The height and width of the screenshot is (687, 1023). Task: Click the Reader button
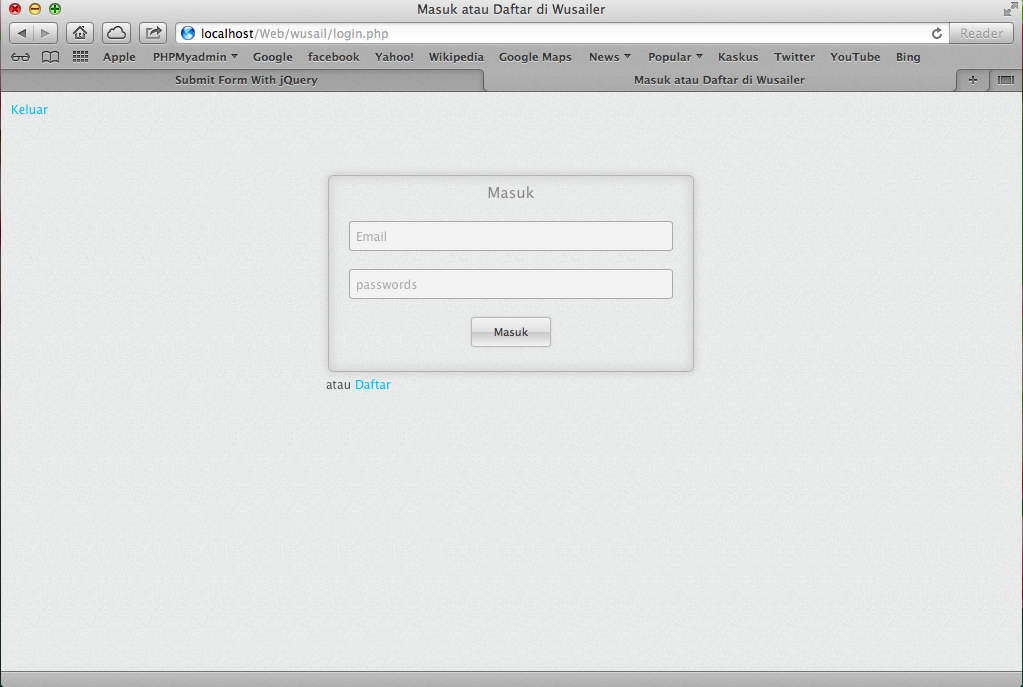coord(981,33)
